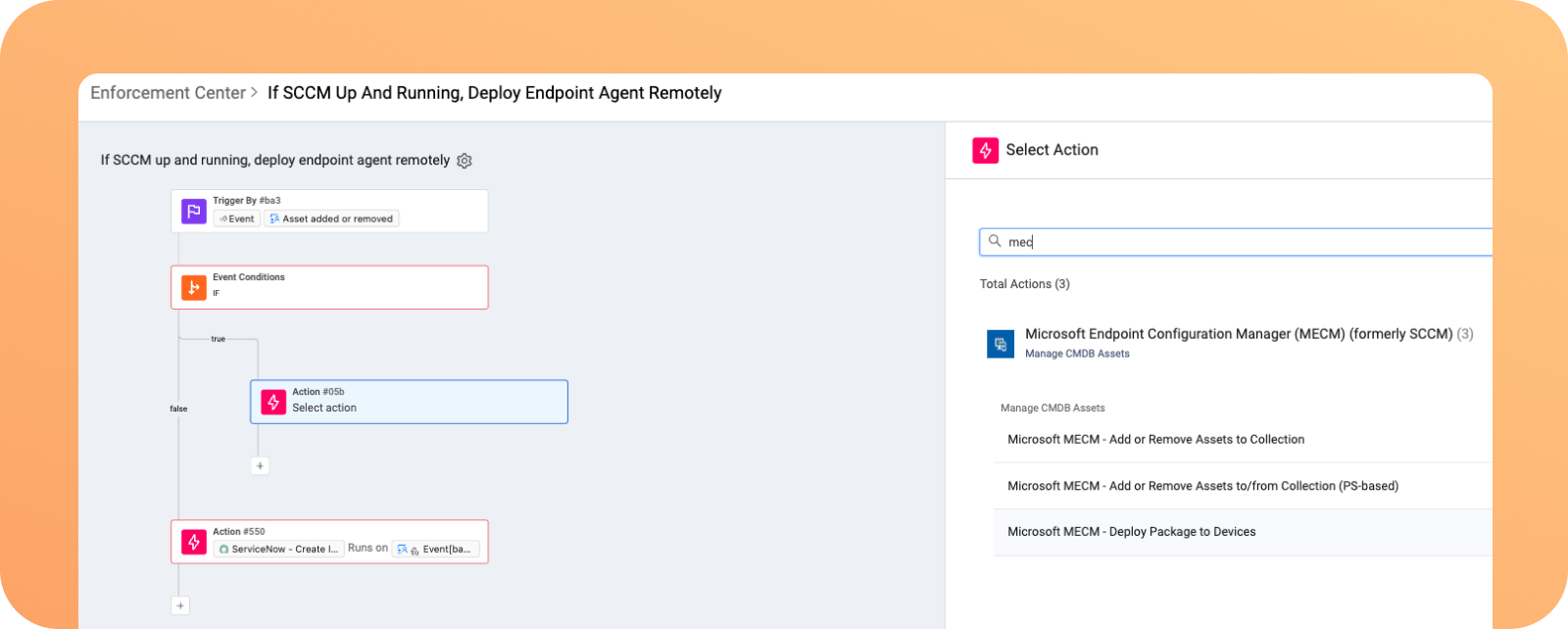Click the search magnifier icon
This screenshot has width=1568, height=629.
click(995, 241)
